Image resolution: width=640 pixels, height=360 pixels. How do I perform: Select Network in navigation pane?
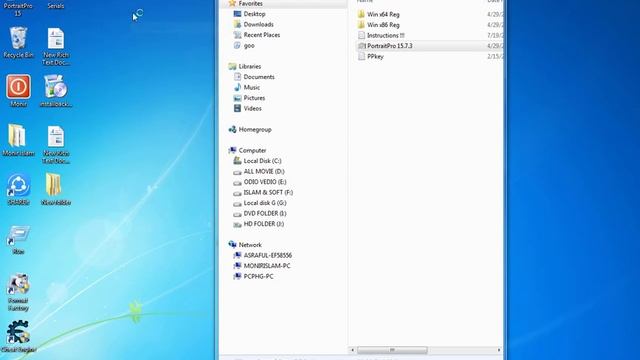(245, 245)
